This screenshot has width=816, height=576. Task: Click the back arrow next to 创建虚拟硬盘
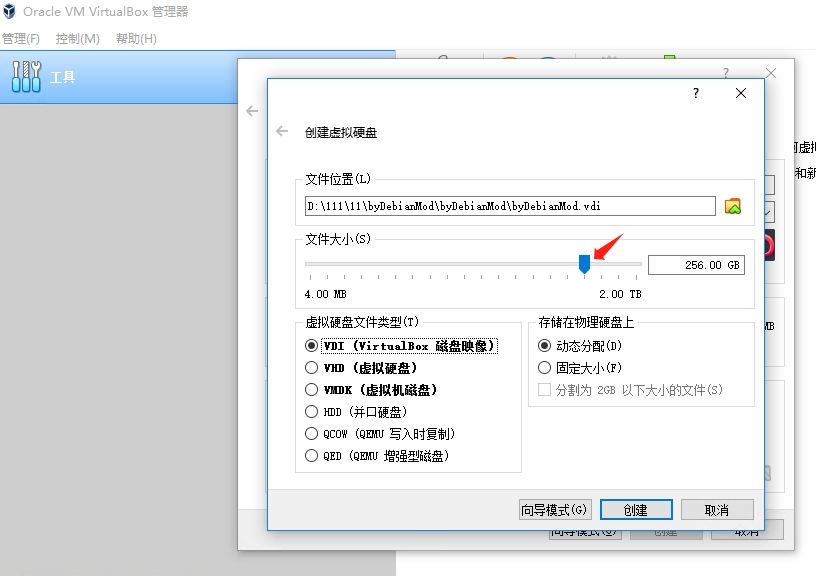[x=282, y=131]
